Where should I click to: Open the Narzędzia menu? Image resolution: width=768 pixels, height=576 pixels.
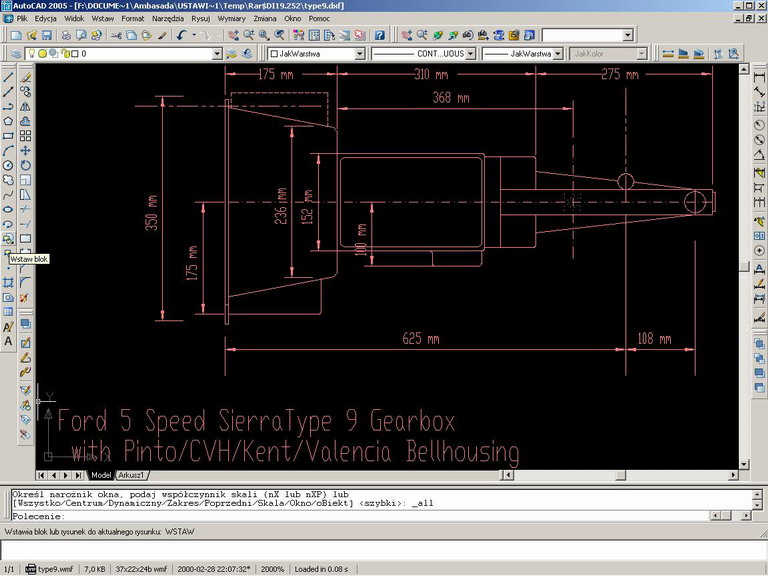point(168,19)
